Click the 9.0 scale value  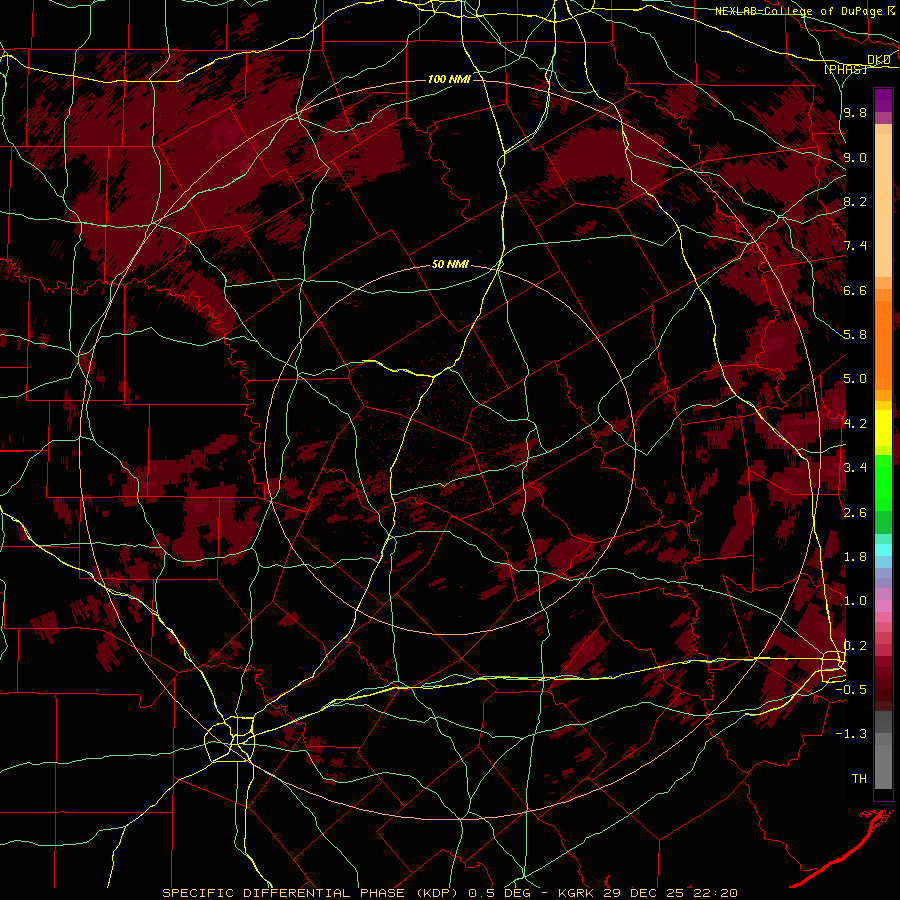click(x=855, y=157)
